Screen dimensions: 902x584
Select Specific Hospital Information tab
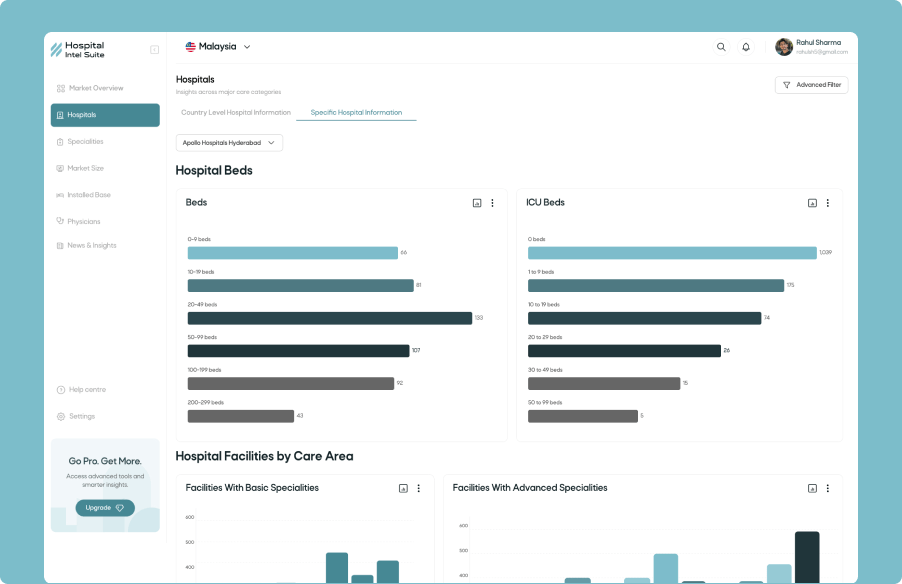point(356,113)
